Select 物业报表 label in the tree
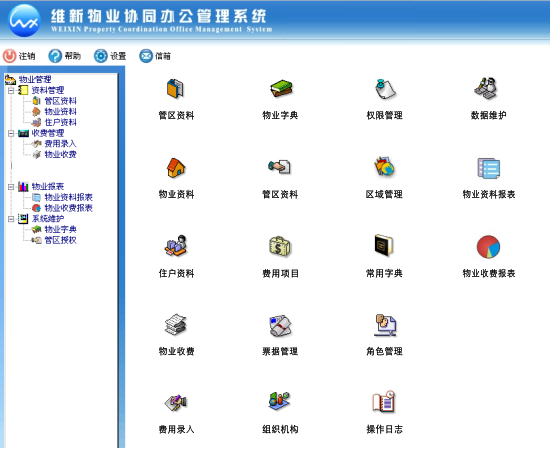Image resolution: width=550 pixels, height=455 pixels. click(48, 186)
